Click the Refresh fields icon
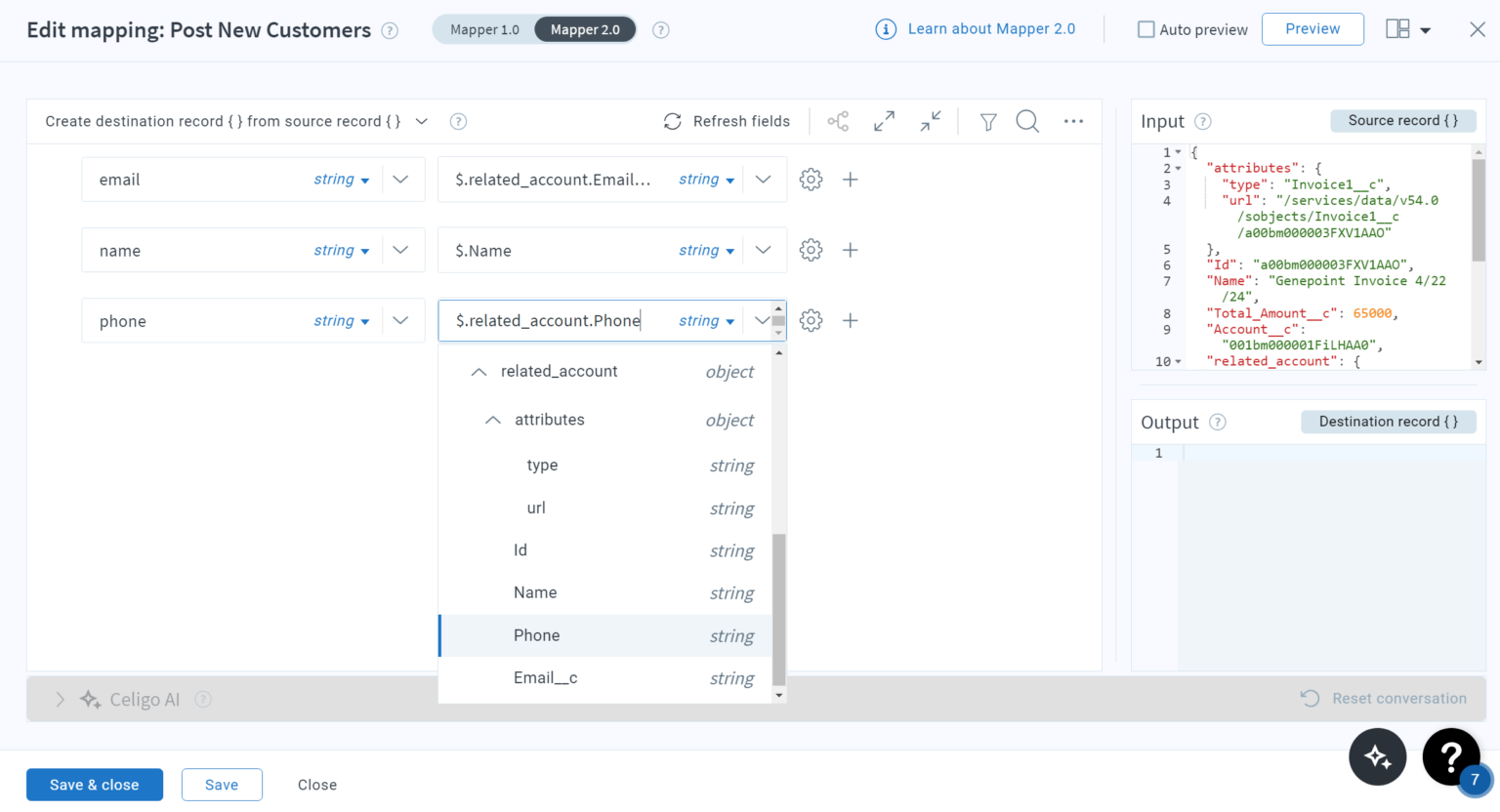The width and height of the screenshot is (1500, 812). 672,121
